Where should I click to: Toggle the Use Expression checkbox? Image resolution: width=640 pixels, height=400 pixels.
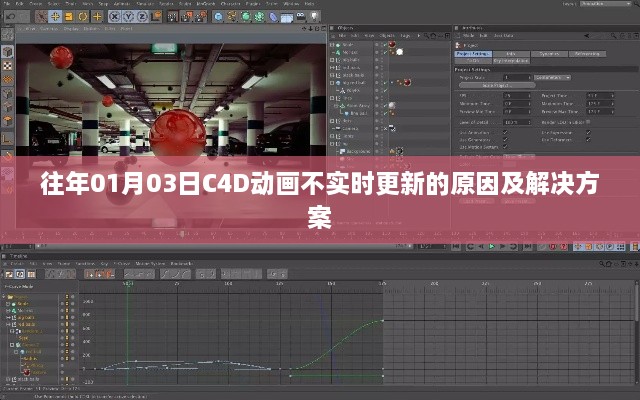pos(588,132)
